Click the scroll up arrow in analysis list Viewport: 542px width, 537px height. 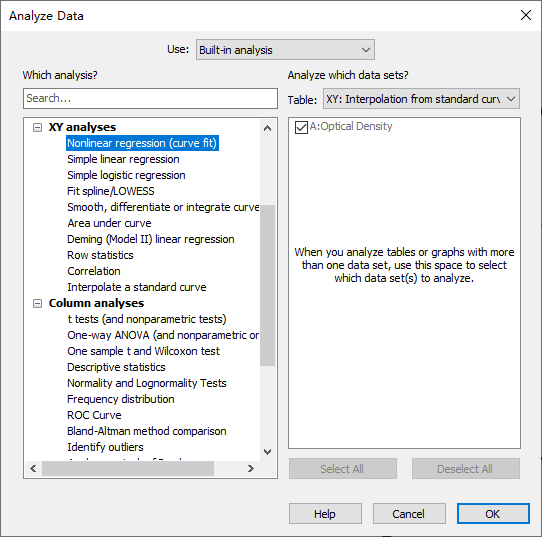coord(268,129)
